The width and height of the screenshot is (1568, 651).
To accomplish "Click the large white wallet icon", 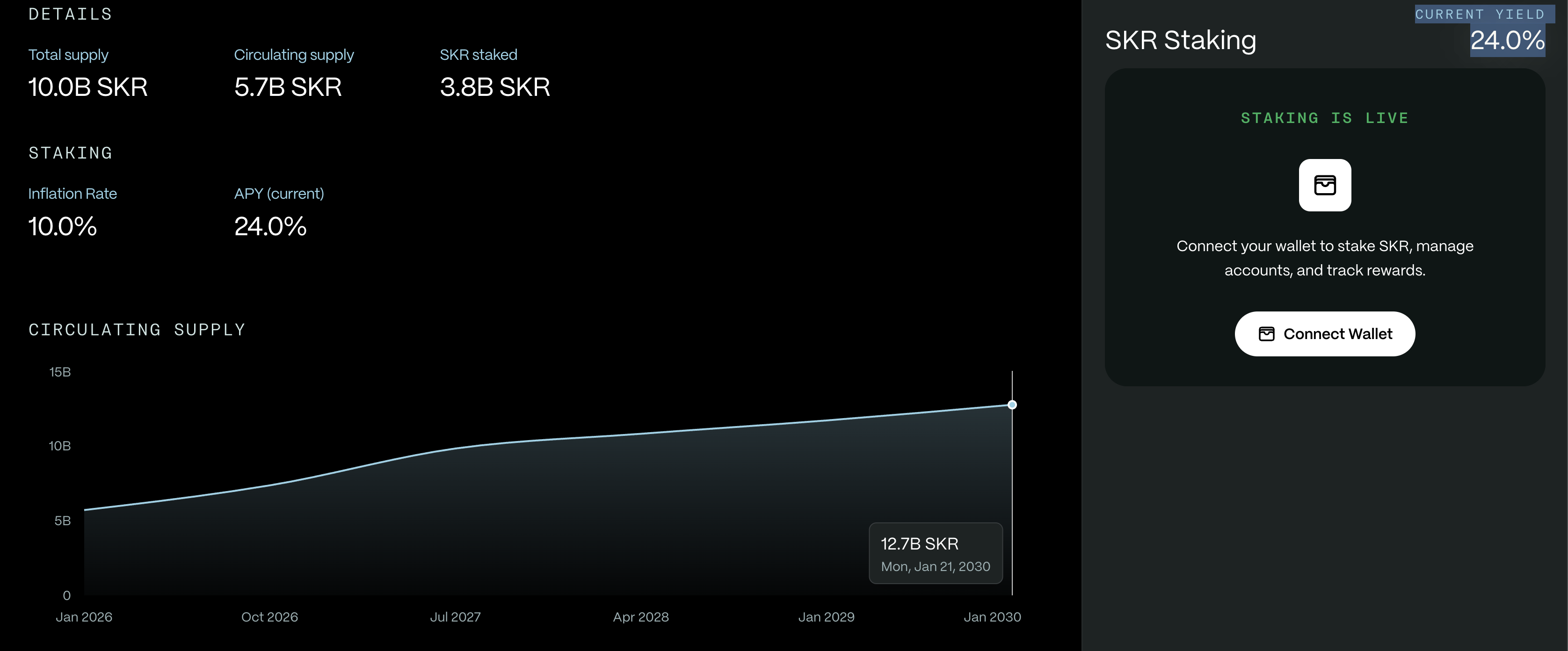I will pos(1325,185).
